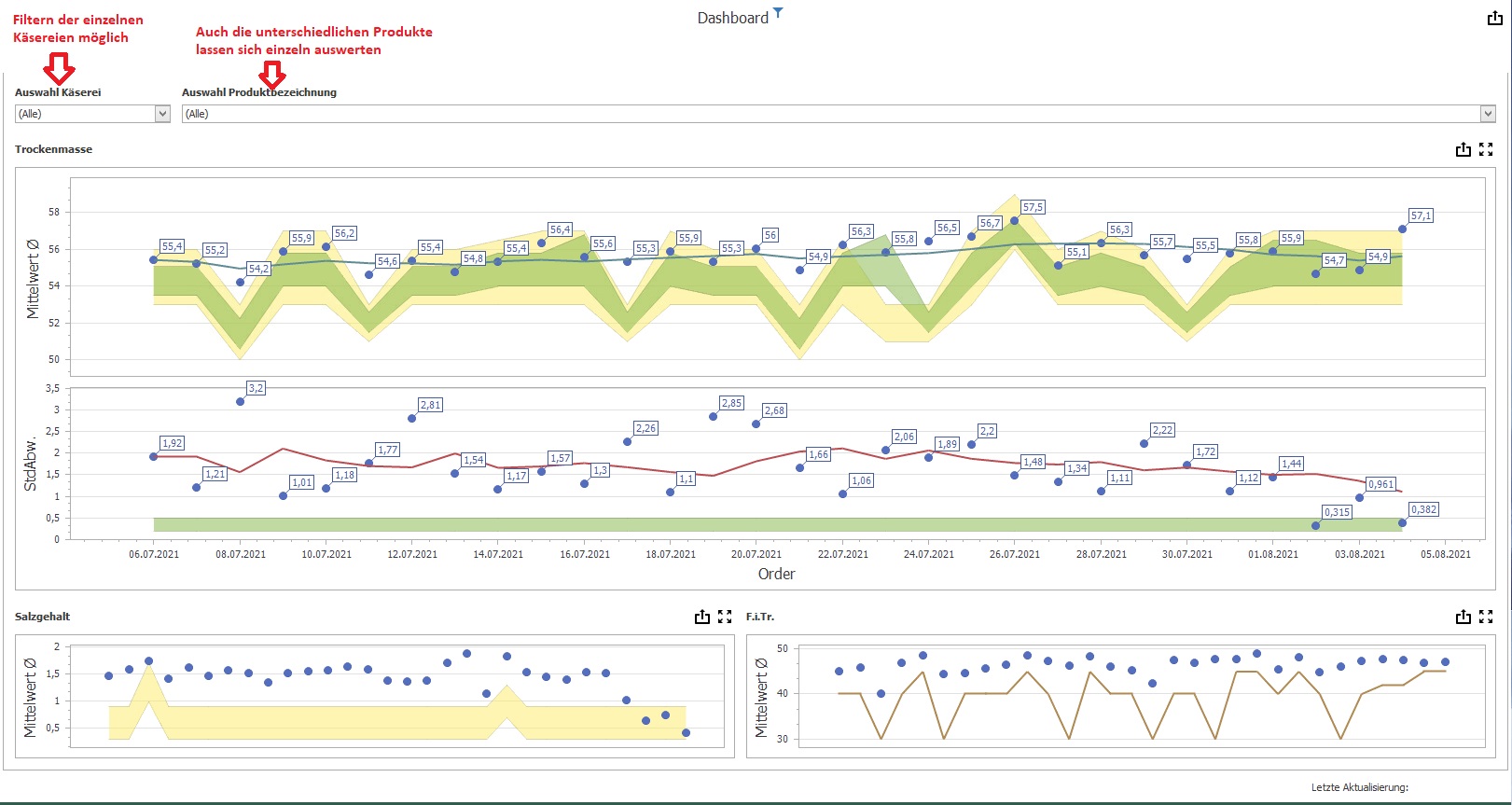
Task: Click the Dashboard filter funnel icon
Action: [778, 13]
